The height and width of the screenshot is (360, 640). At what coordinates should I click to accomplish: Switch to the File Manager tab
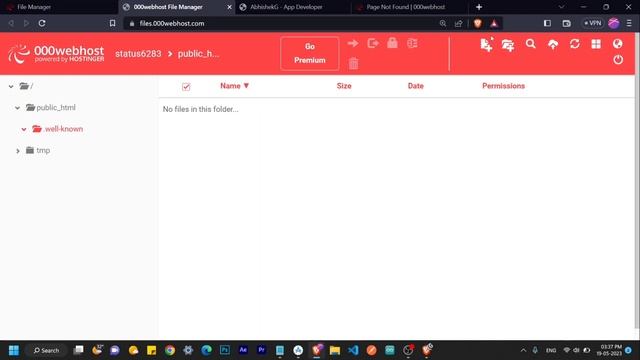pyautogui.click(x=59, y=7)
